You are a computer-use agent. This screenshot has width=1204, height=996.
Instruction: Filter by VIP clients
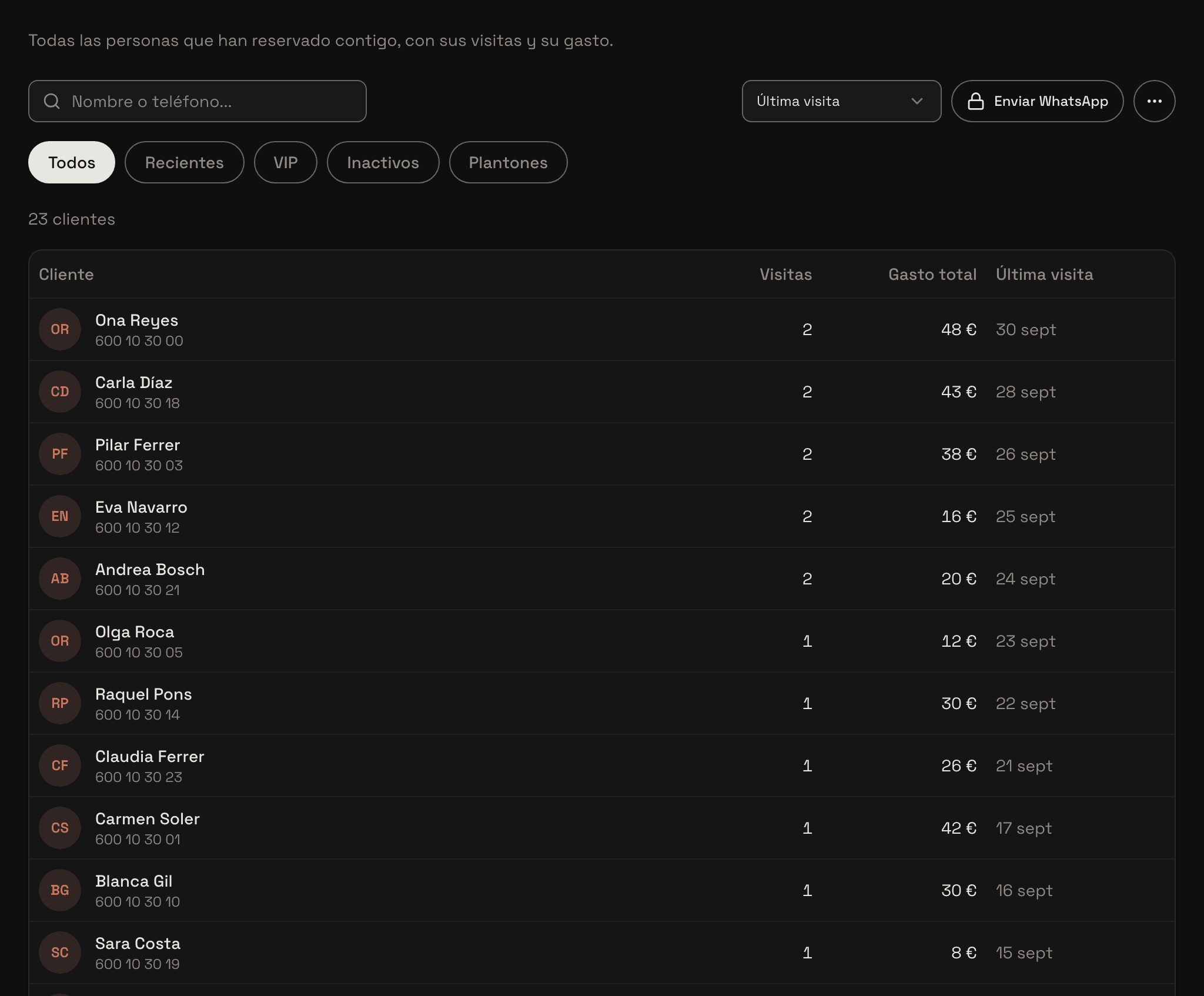286,162
